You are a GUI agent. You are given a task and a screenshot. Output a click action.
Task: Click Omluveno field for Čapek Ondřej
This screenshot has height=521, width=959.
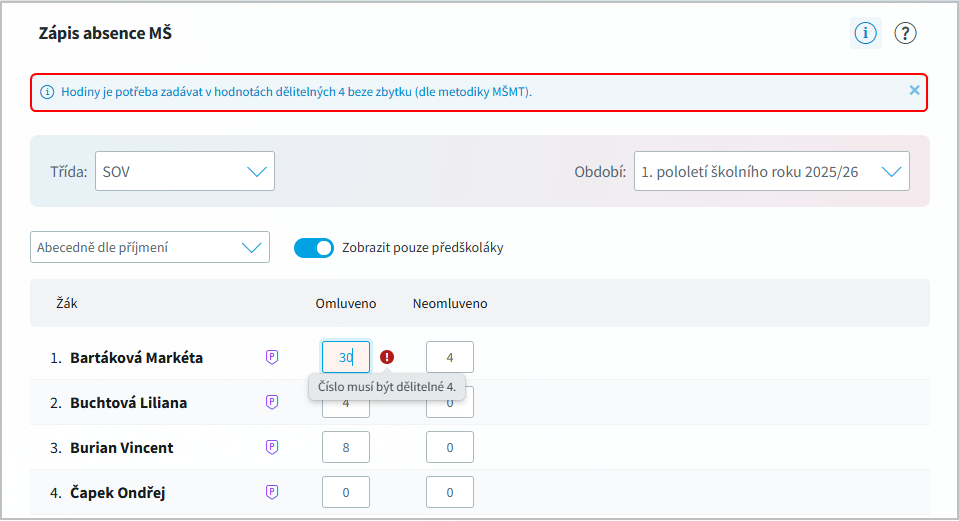346,492
